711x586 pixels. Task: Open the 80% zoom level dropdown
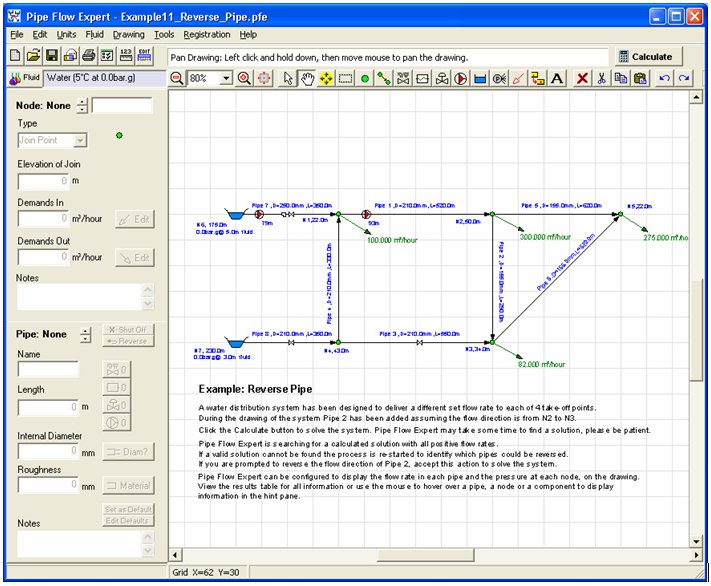226,78
